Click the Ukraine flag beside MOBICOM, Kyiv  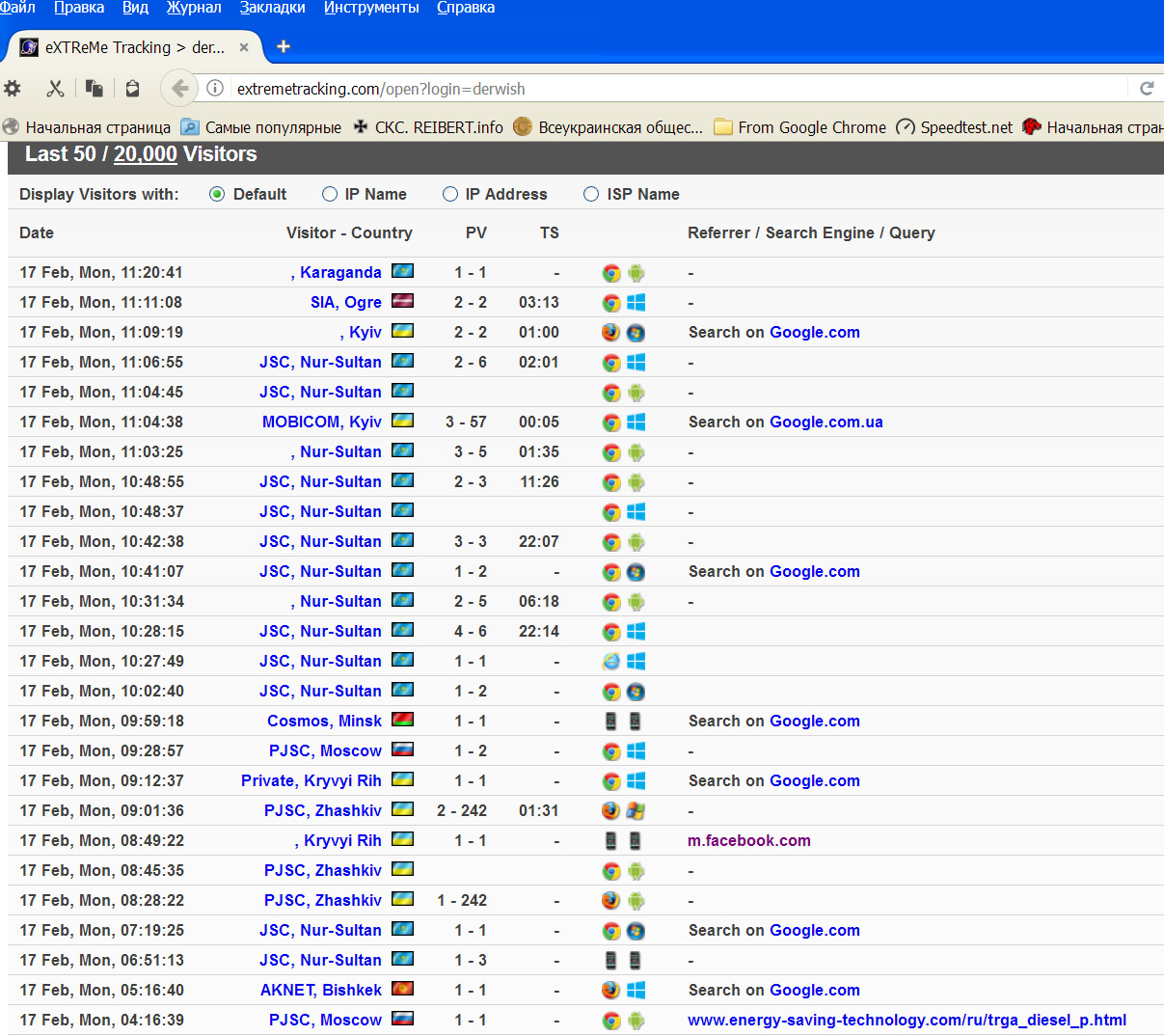tap(403, 422)
